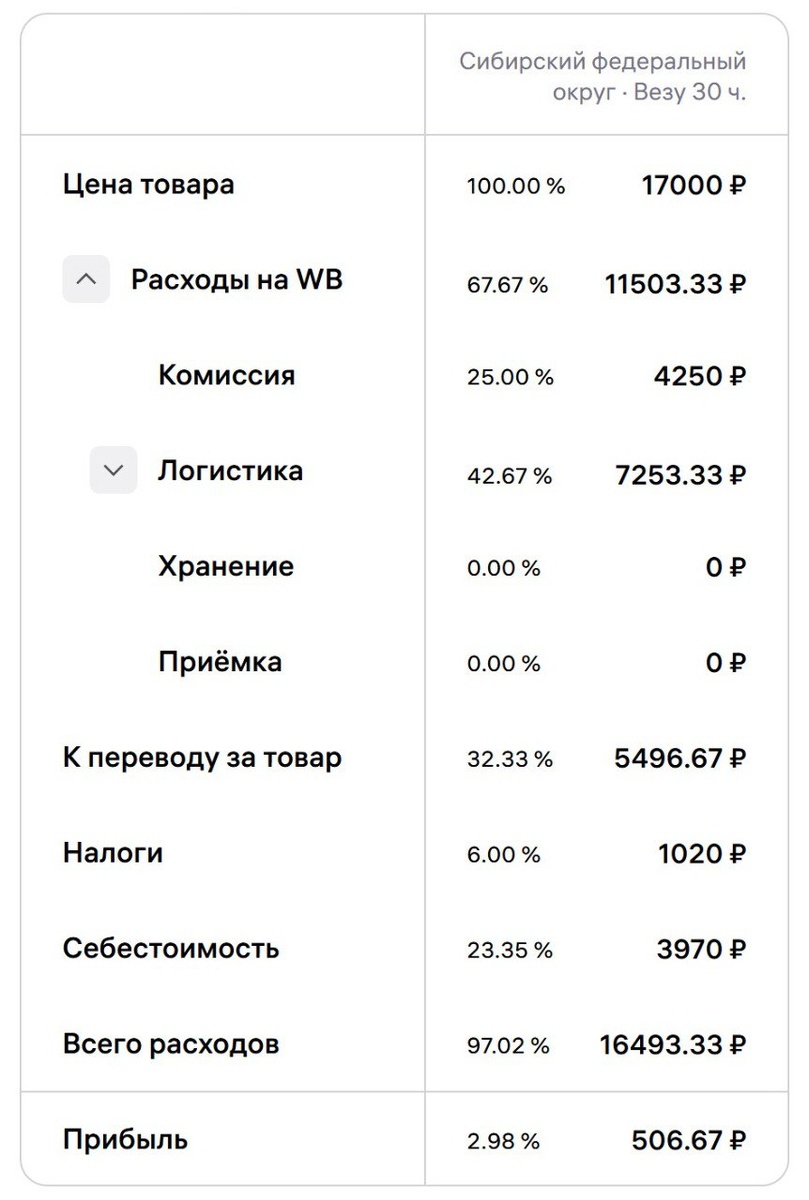Click the 11503.33 ₽ WB expenses amount
The height and width of the screenshot is (1200, 809).
676,284
